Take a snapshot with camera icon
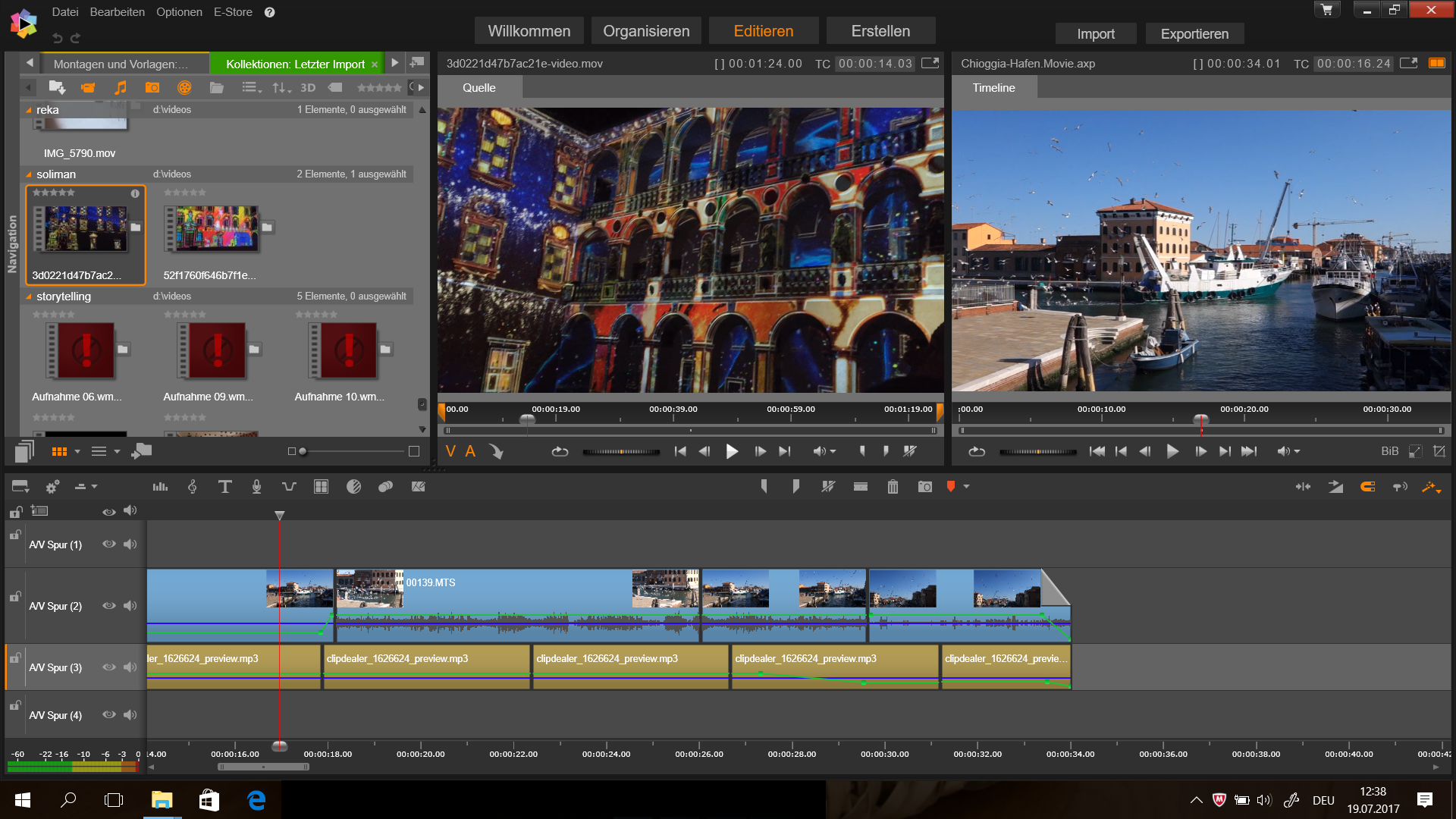The height and width of the screenshot is (819, 1456). pos(924,487)
